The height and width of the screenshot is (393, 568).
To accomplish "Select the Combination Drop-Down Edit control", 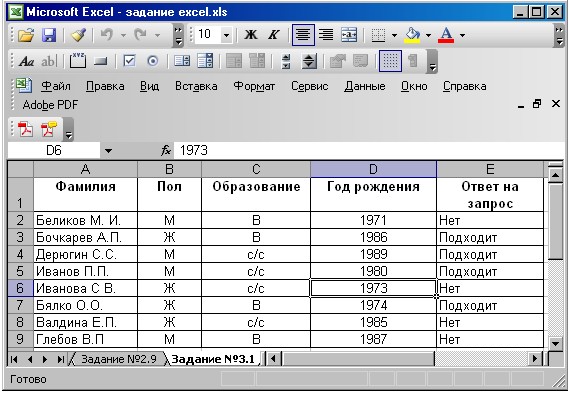I will (257, 61).
